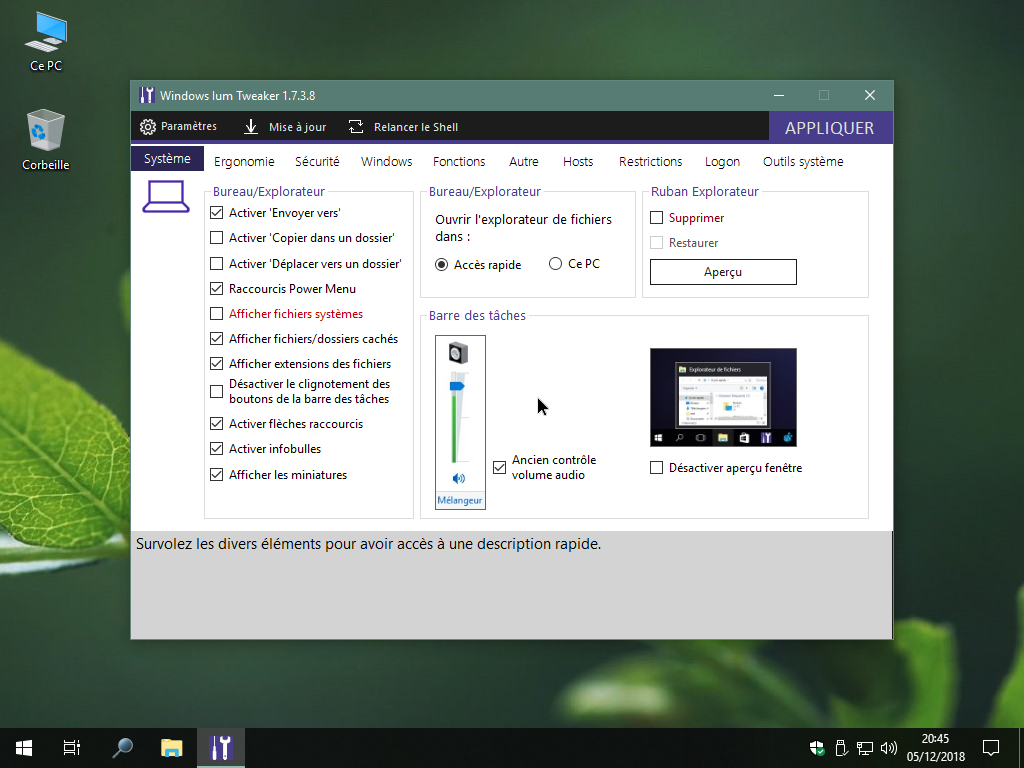Screen dimensions: 1024x768
Task: Toggle Afficher les miniatures
Action: coord(216,475)
